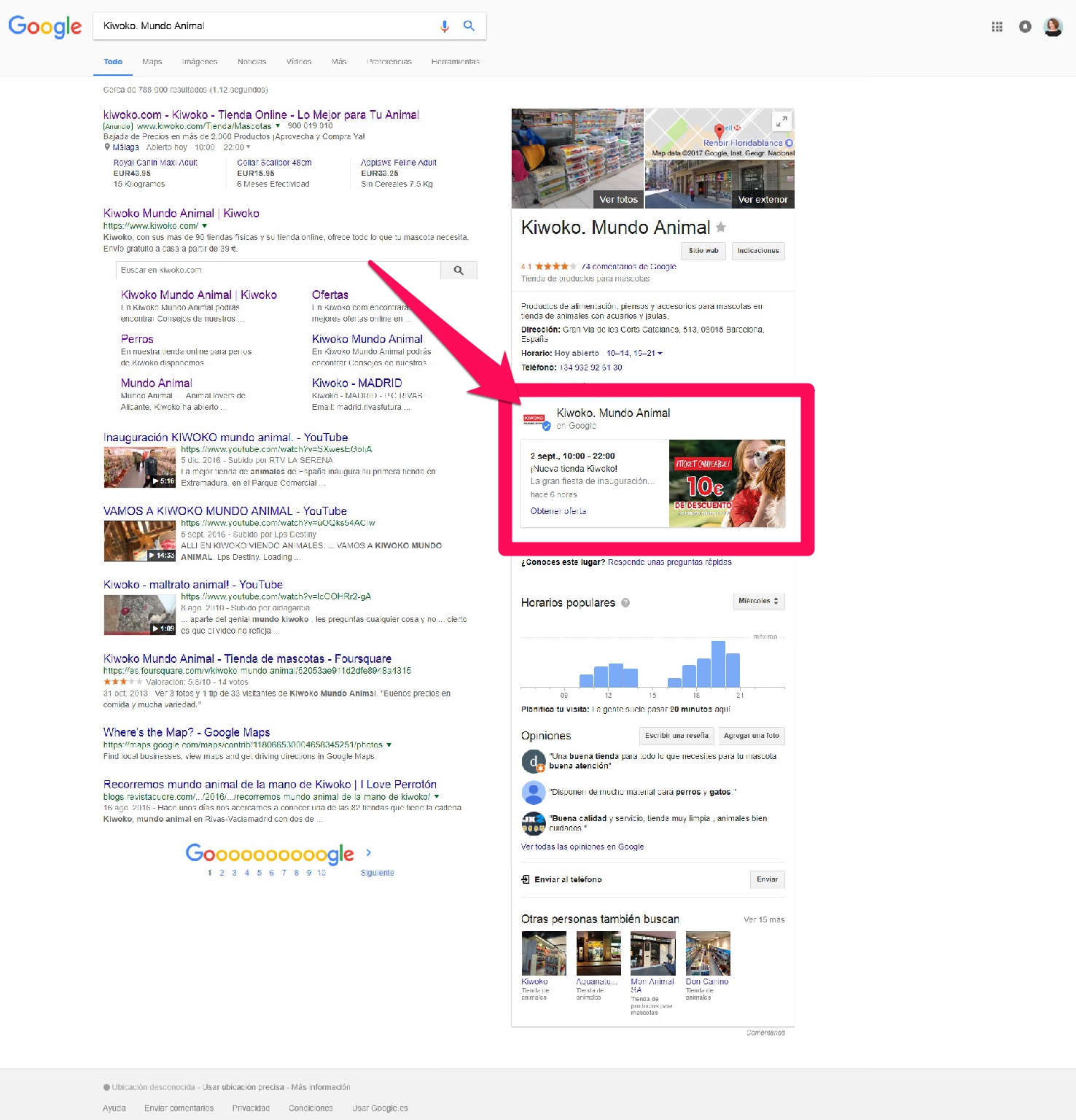Click Siguiente to go to next results page

pos(377,873)
